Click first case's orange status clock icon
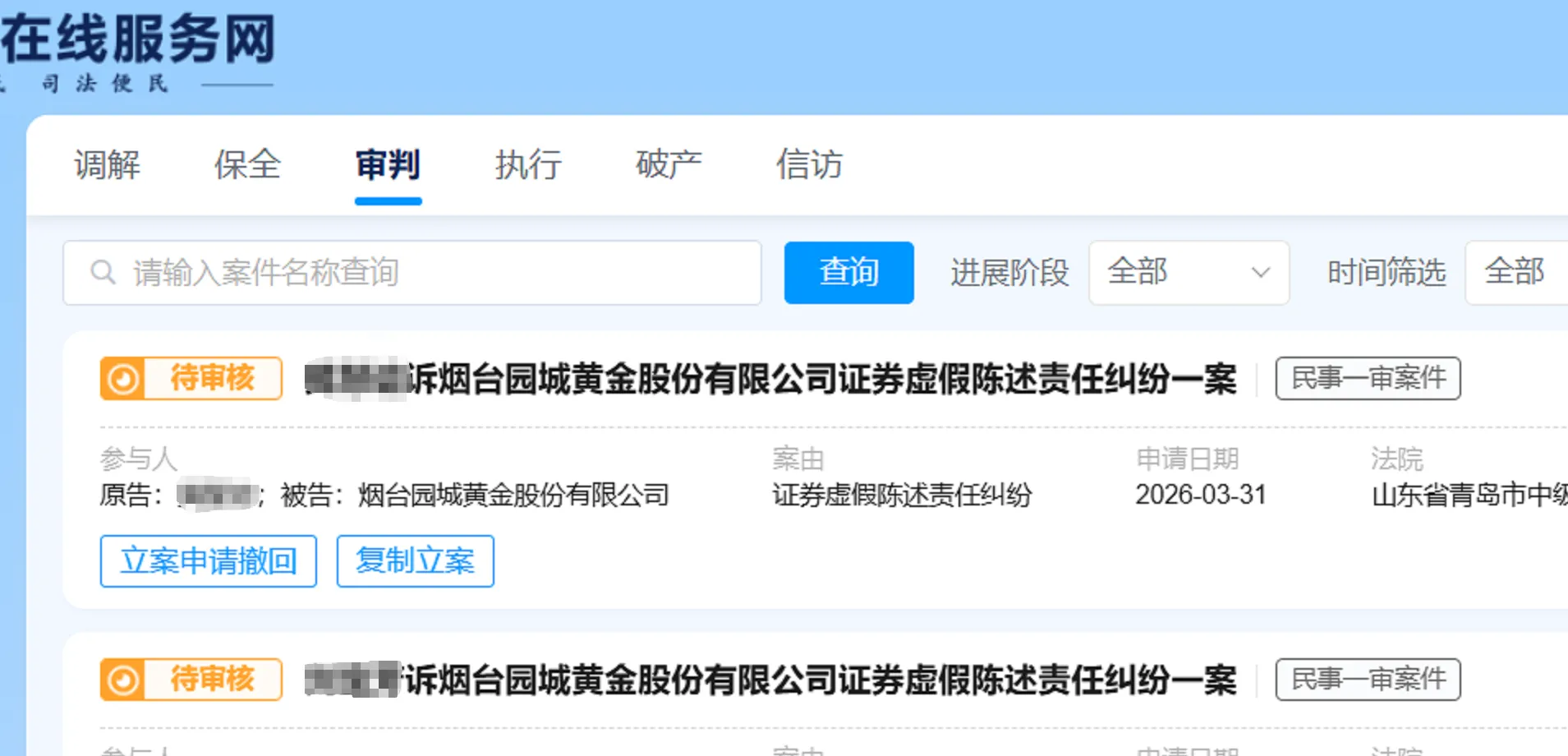This screenshot has width=1568, height=756. (123, 379)
